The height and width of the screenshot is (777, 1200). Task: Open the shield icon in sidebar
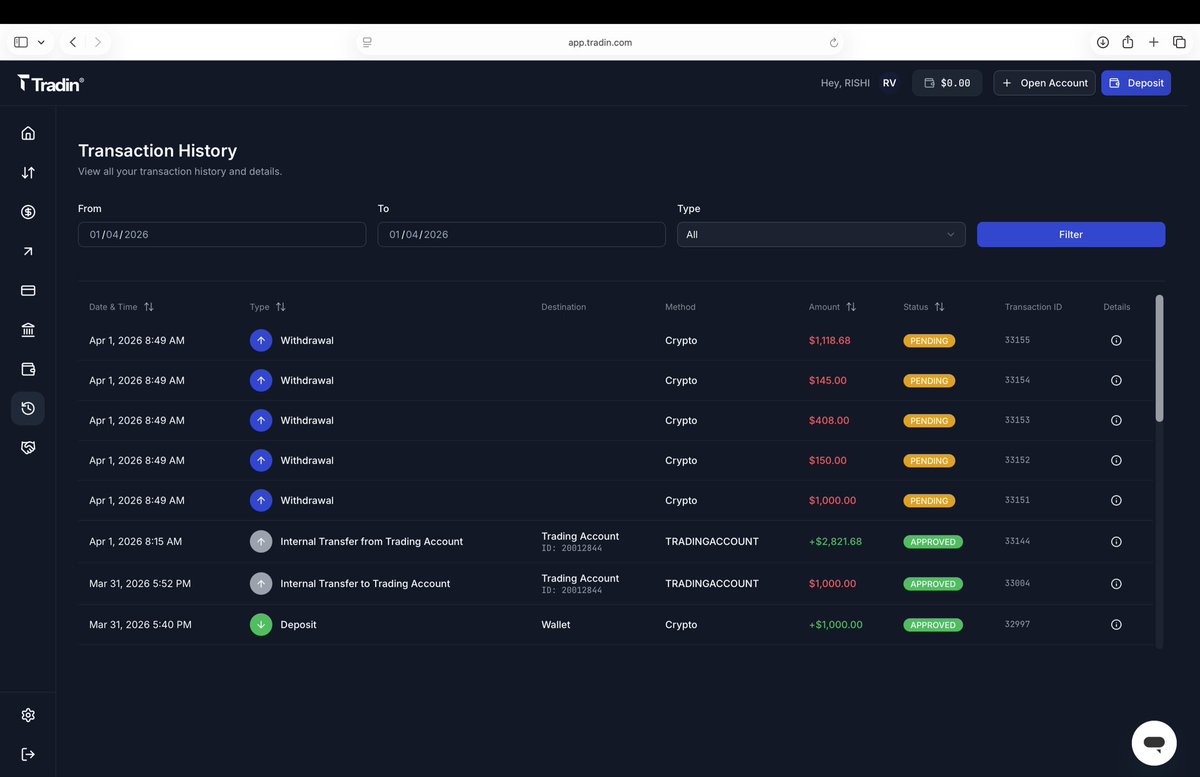tap(28, 447)
